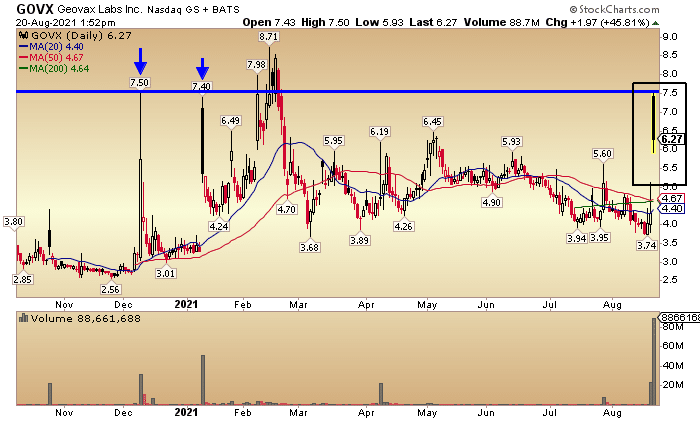Click the 7.50 price label above December spike
700x421 pixels.
pyautogui.click(x=140, y=83)
